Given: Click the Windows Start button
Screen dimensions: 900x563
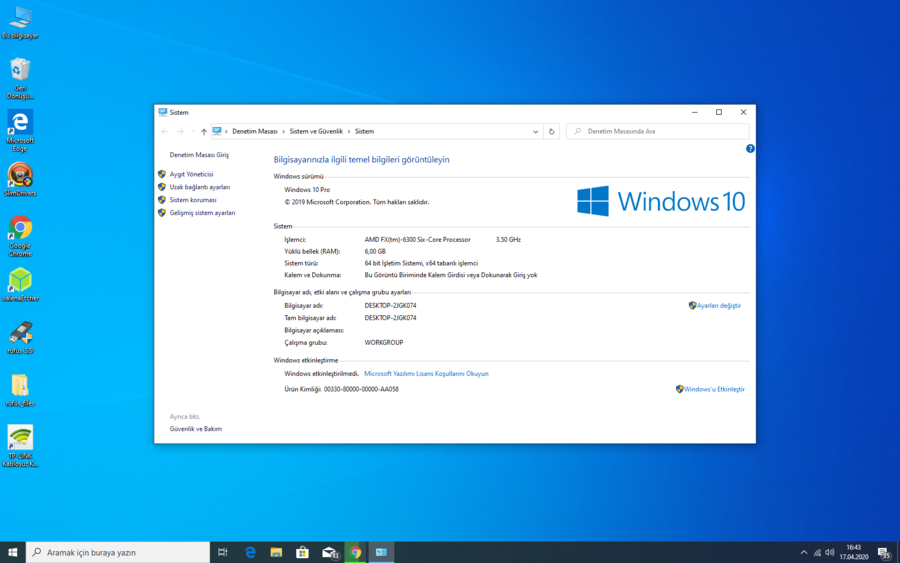Looking at the screenshot, I should tap(13, 552).
